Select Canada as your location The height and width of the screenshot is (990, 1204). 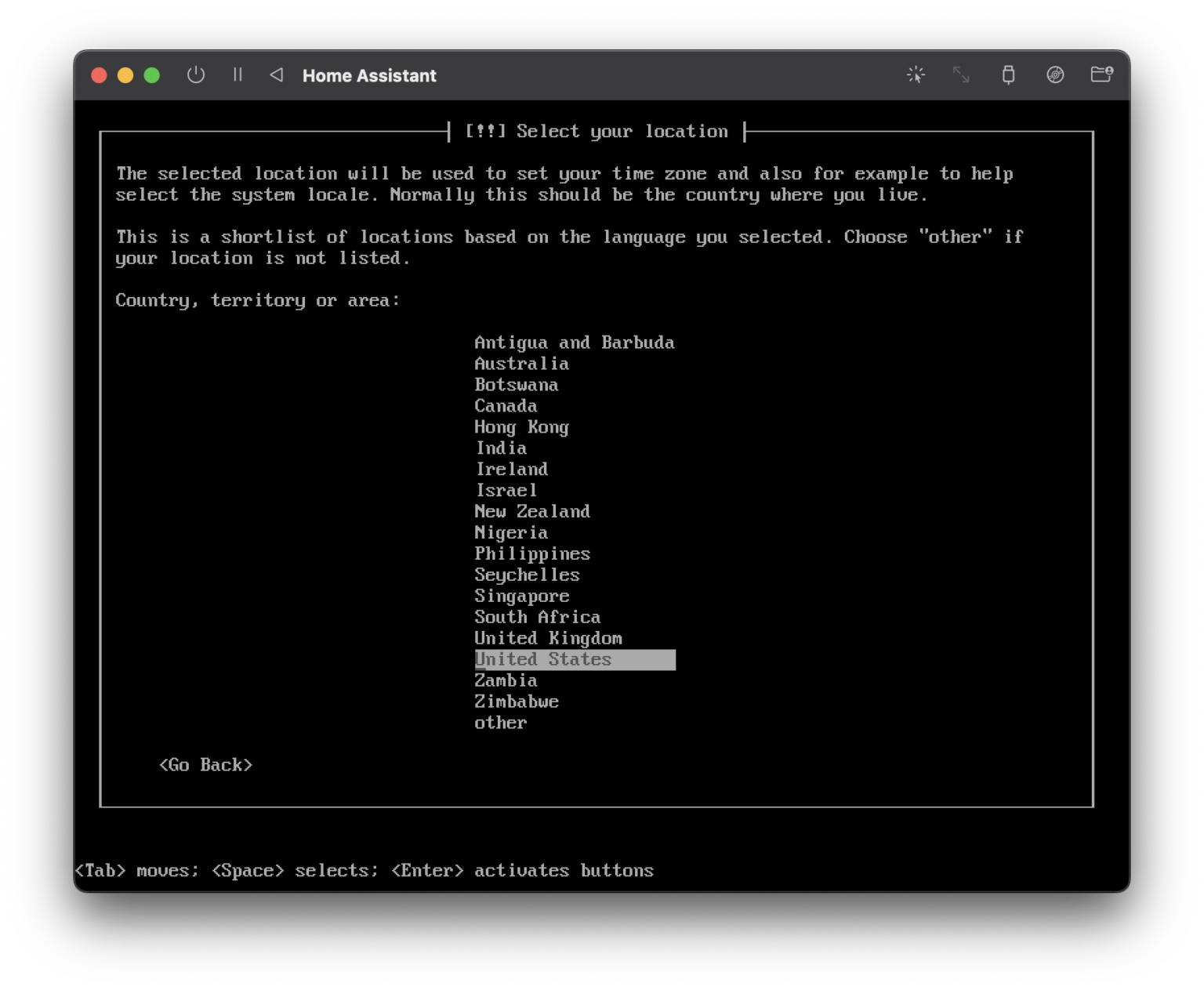click(x=506, y=405)
